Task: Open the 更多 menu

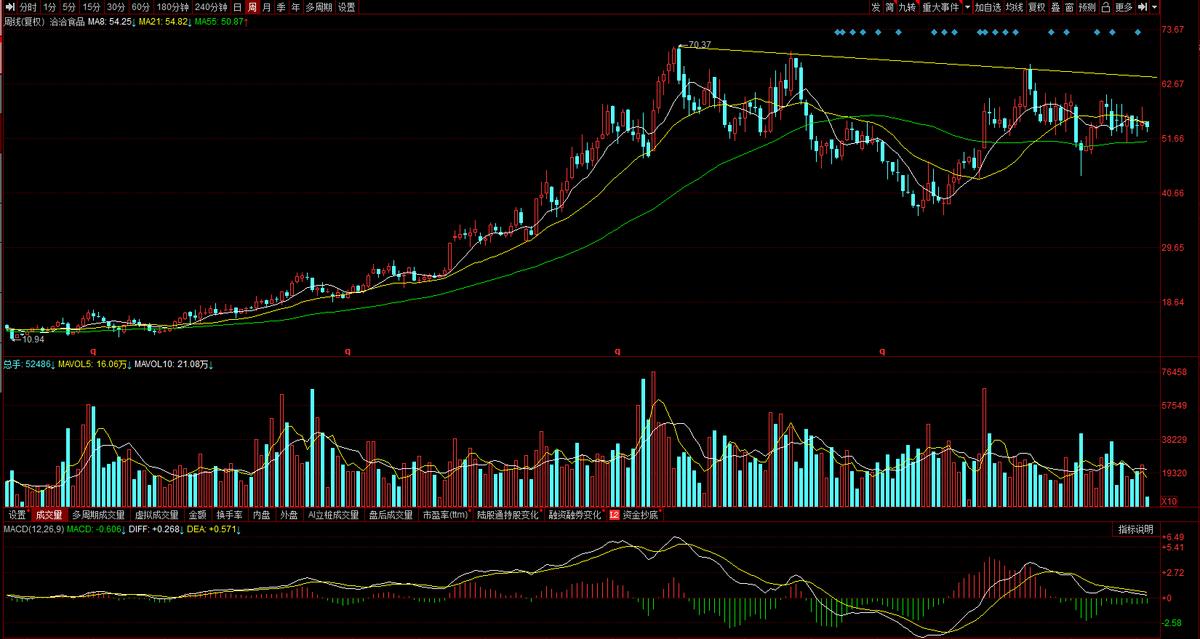Action: point(1124,7)
